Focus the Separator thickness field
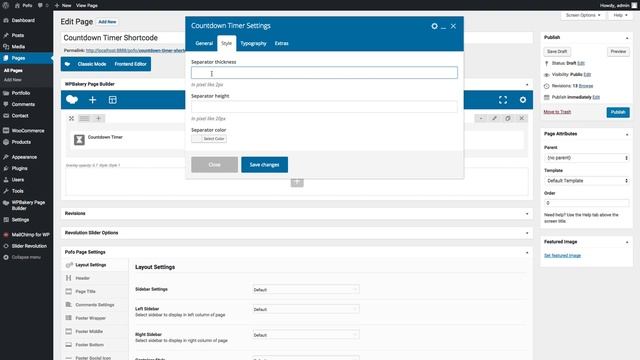 [x=324, y=73]
